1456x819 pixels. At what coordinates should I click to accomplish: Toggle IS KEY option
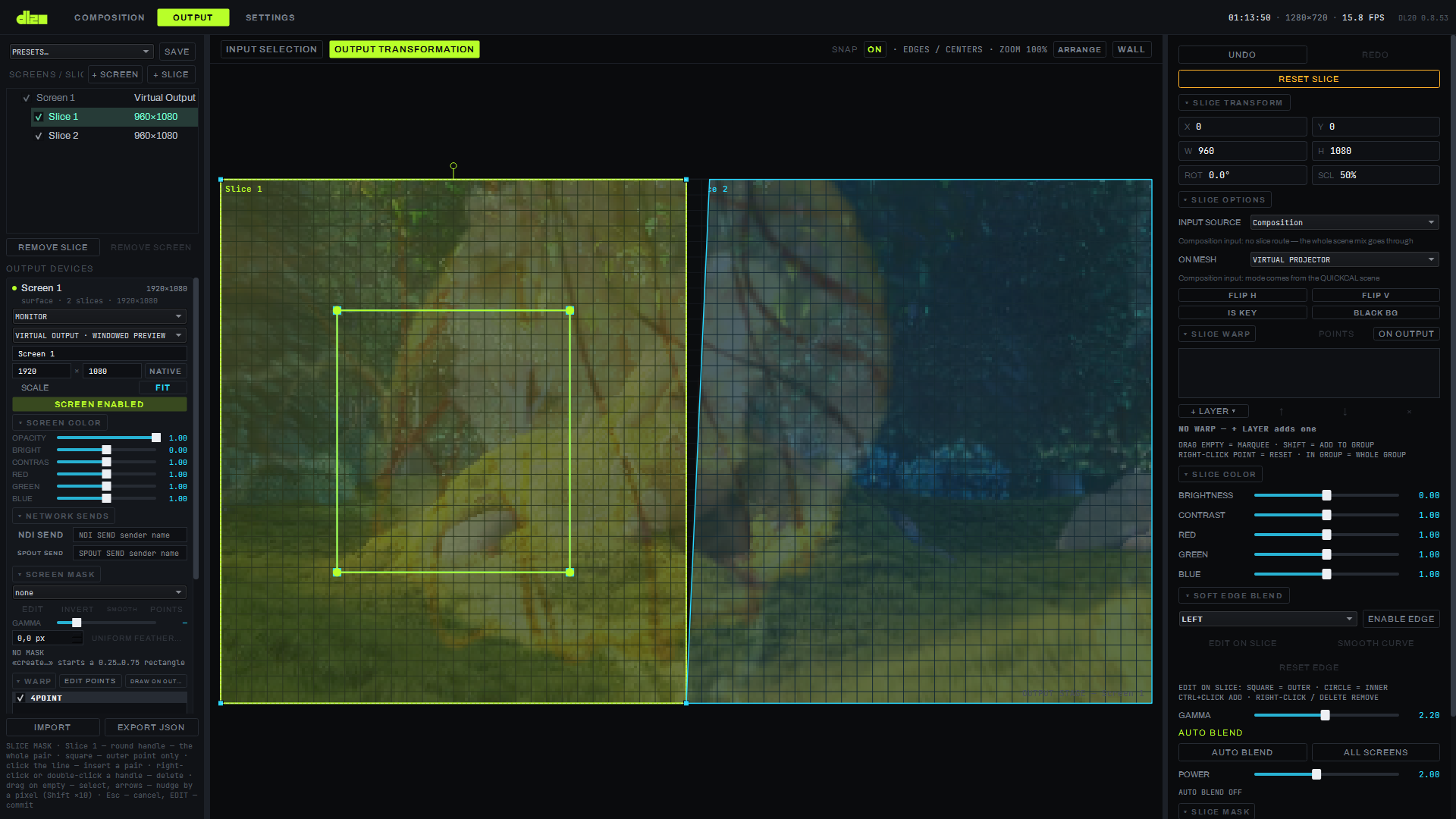(1242, 312)
